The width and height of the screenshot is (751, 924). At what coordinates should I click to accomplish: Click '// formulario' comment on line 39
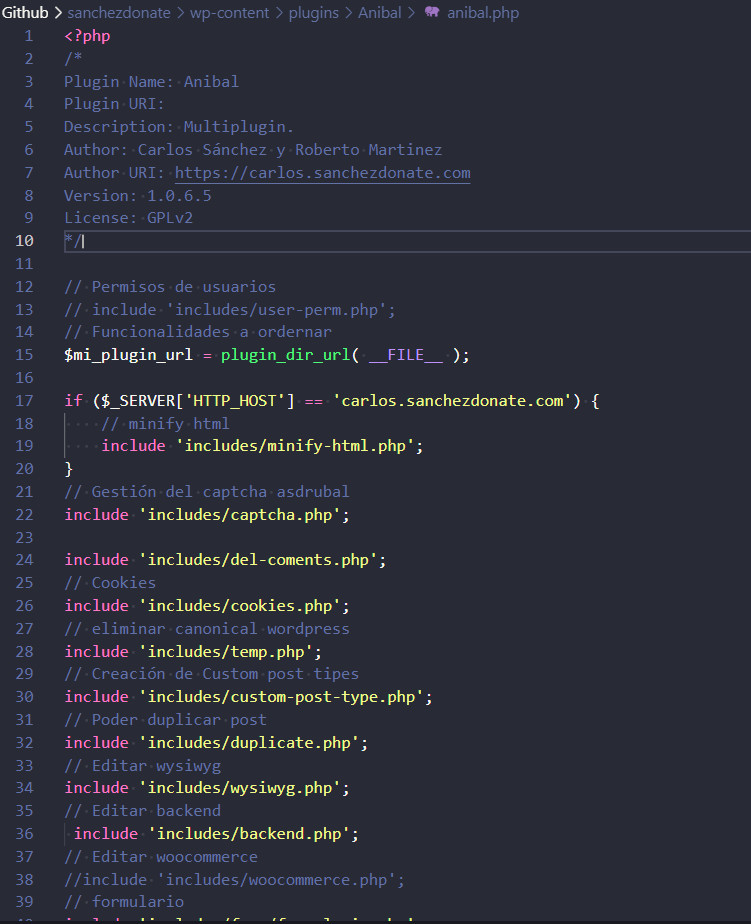(x=124, y=902)
